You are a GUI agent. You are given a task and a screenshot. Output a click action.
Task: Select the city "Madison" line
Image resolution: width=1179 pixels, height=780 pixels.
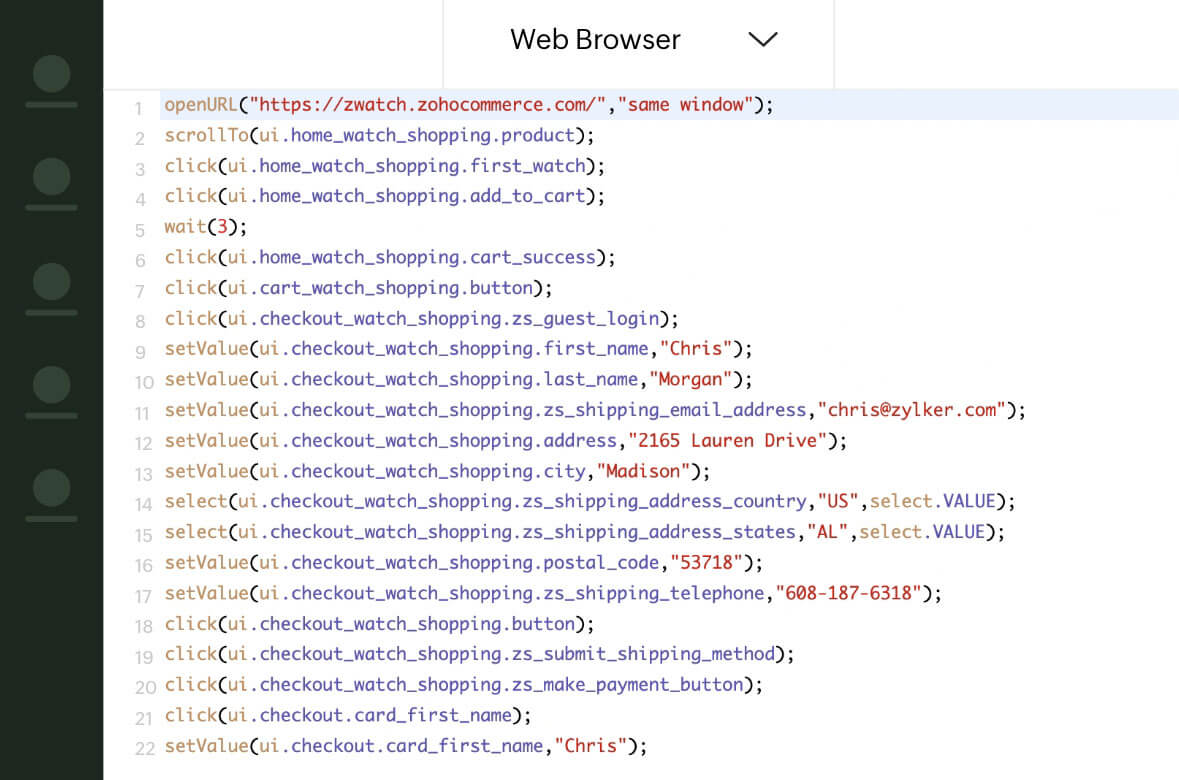(x=437, y=471)
